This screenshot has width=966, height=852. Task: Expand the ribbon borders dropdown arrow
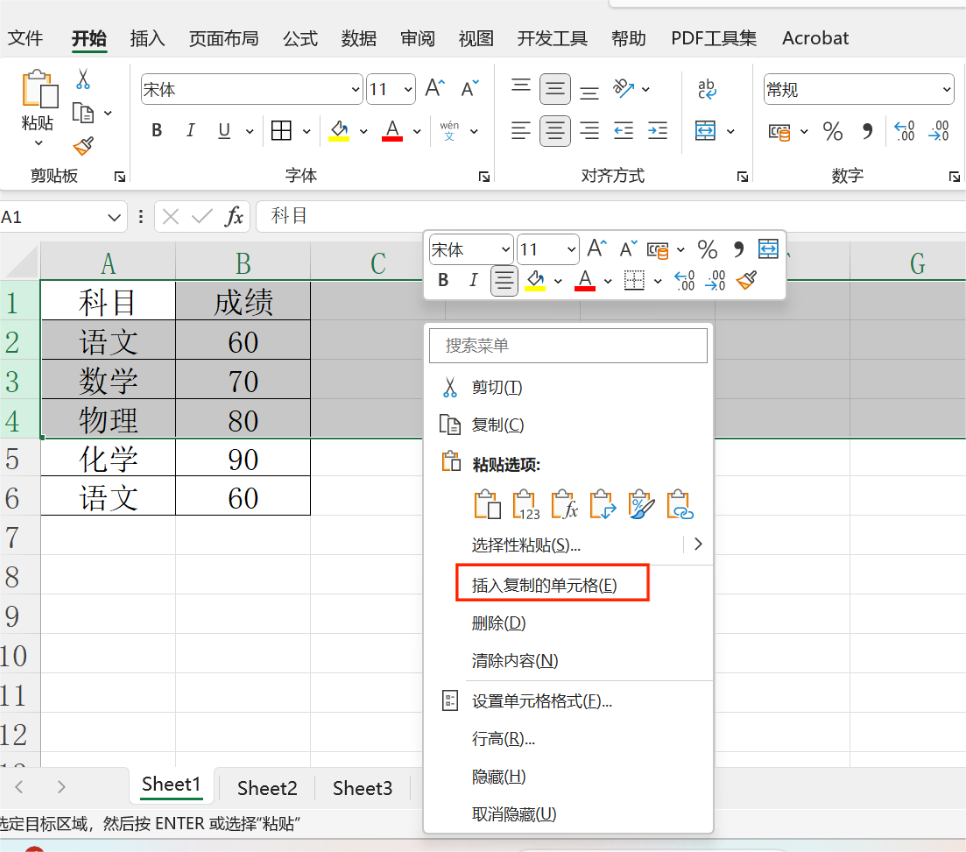306,131
